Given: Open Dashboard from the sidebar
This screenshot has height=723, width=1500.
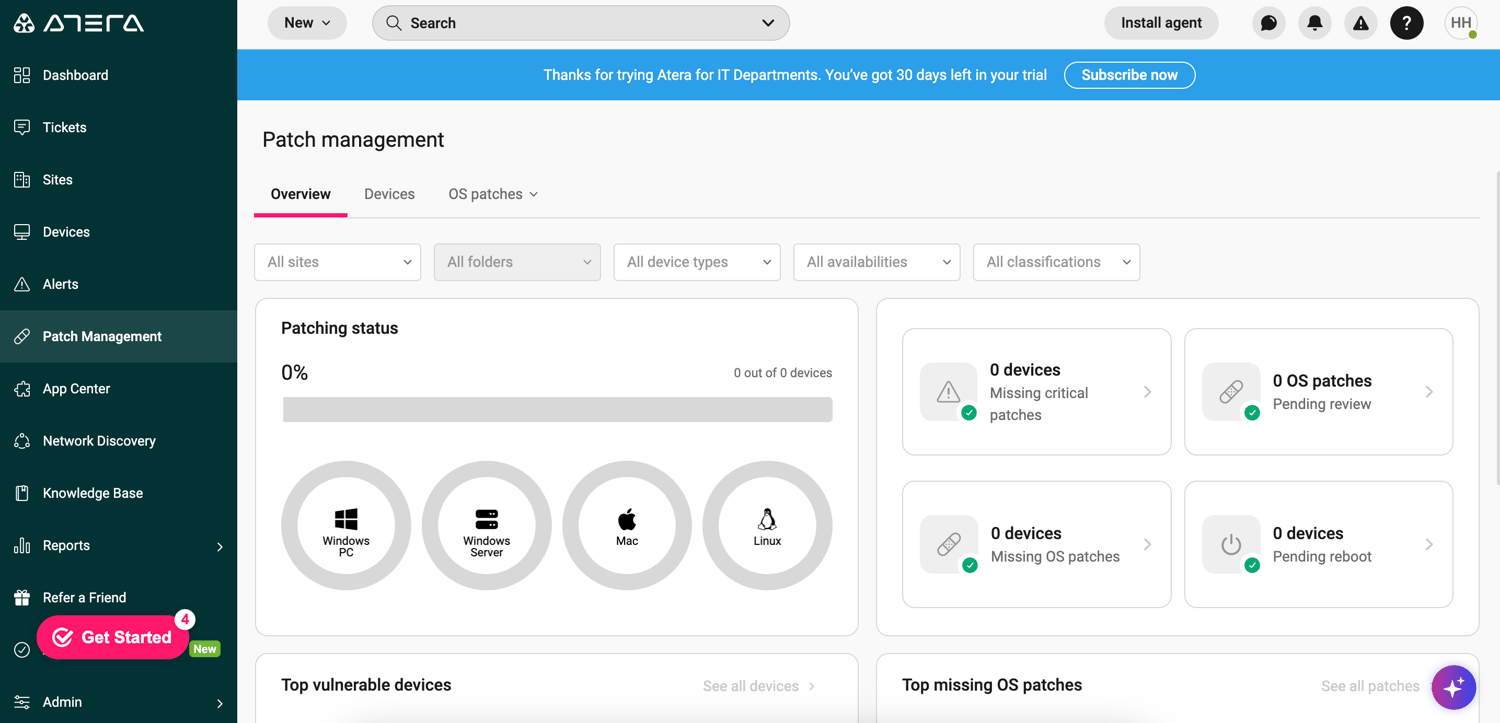Looking at the screenshot, I should click(118, 75).
